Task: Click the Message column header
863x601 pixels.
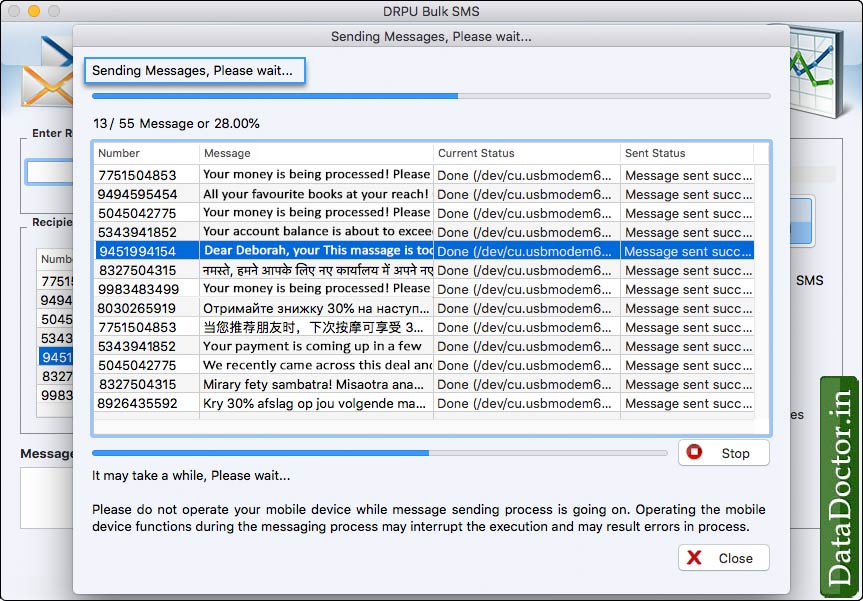Action: click(x=316, y=153)
